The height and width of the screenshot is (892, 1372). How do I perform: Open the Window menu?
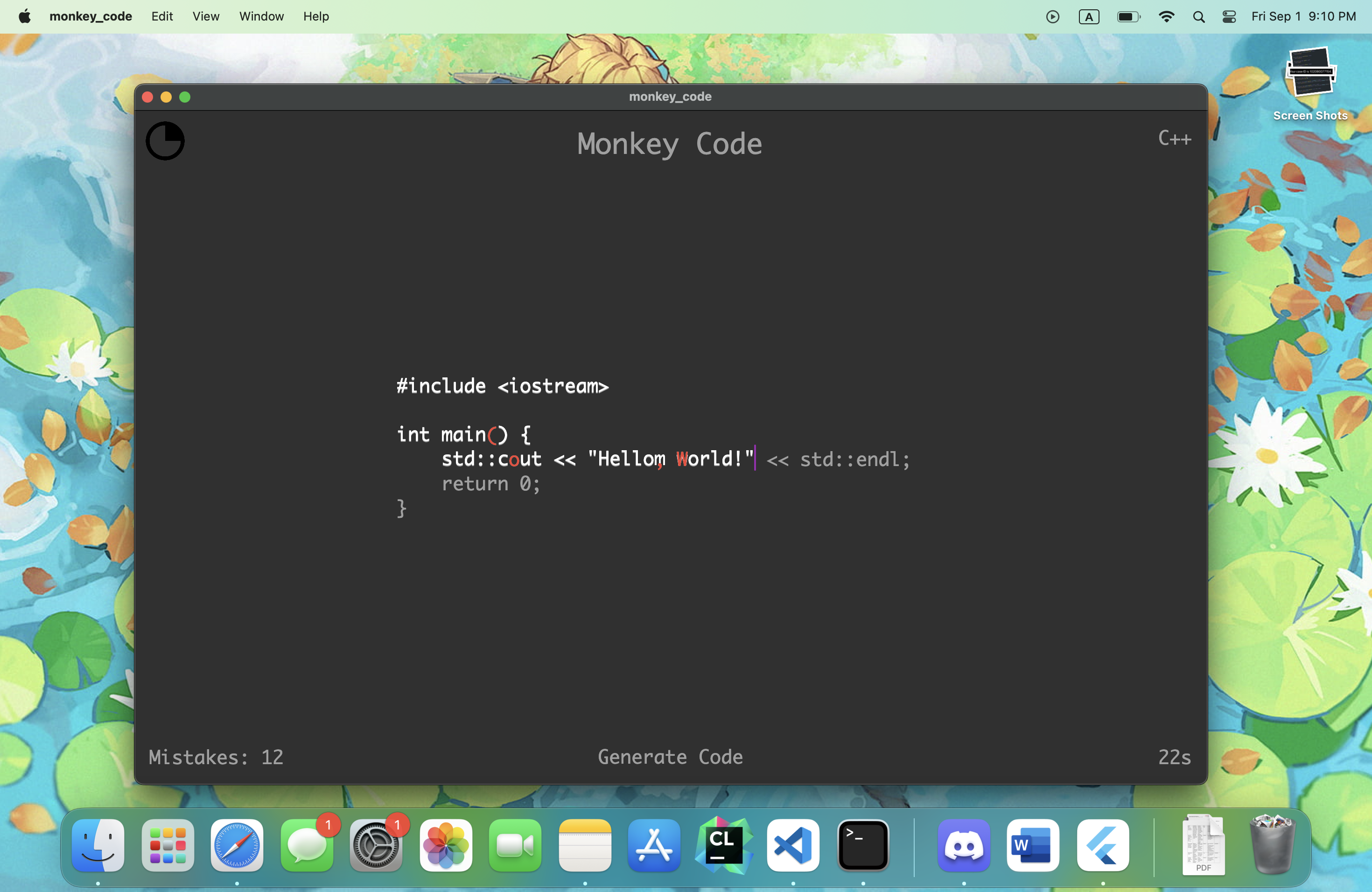262,16
